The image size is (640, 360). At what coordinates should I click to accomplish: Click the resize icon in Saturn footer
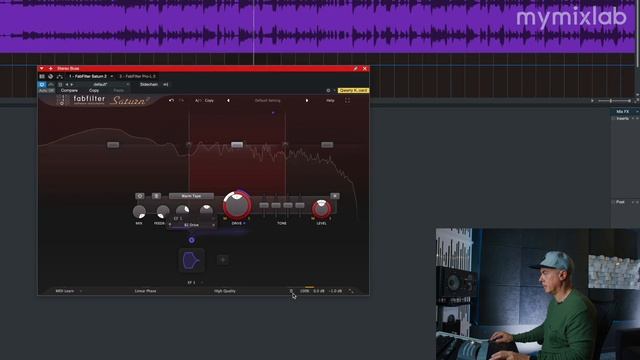pos(351,291)
